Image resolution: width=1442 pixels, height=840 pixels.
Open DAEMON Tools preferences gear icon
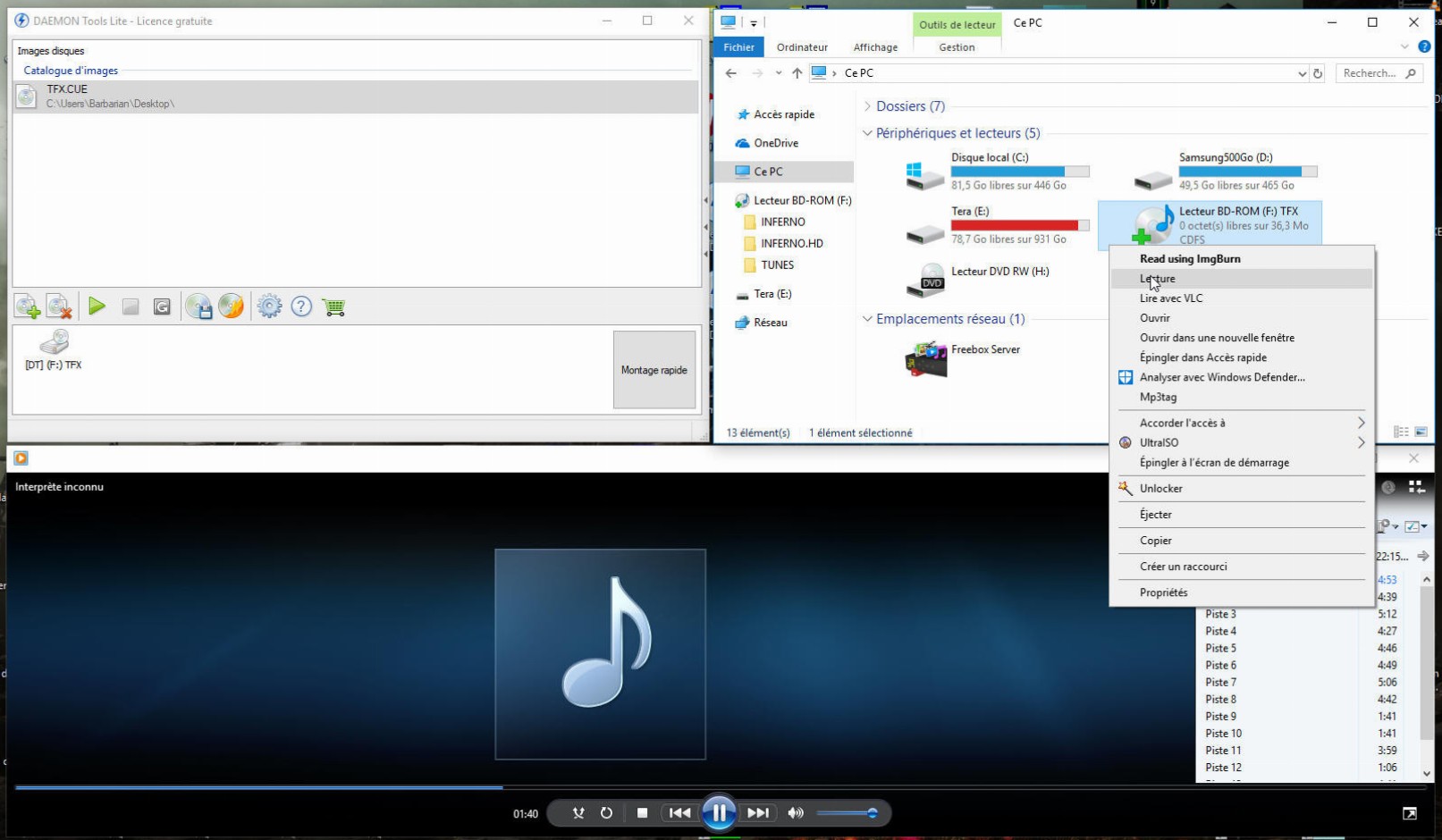(269, 307)
